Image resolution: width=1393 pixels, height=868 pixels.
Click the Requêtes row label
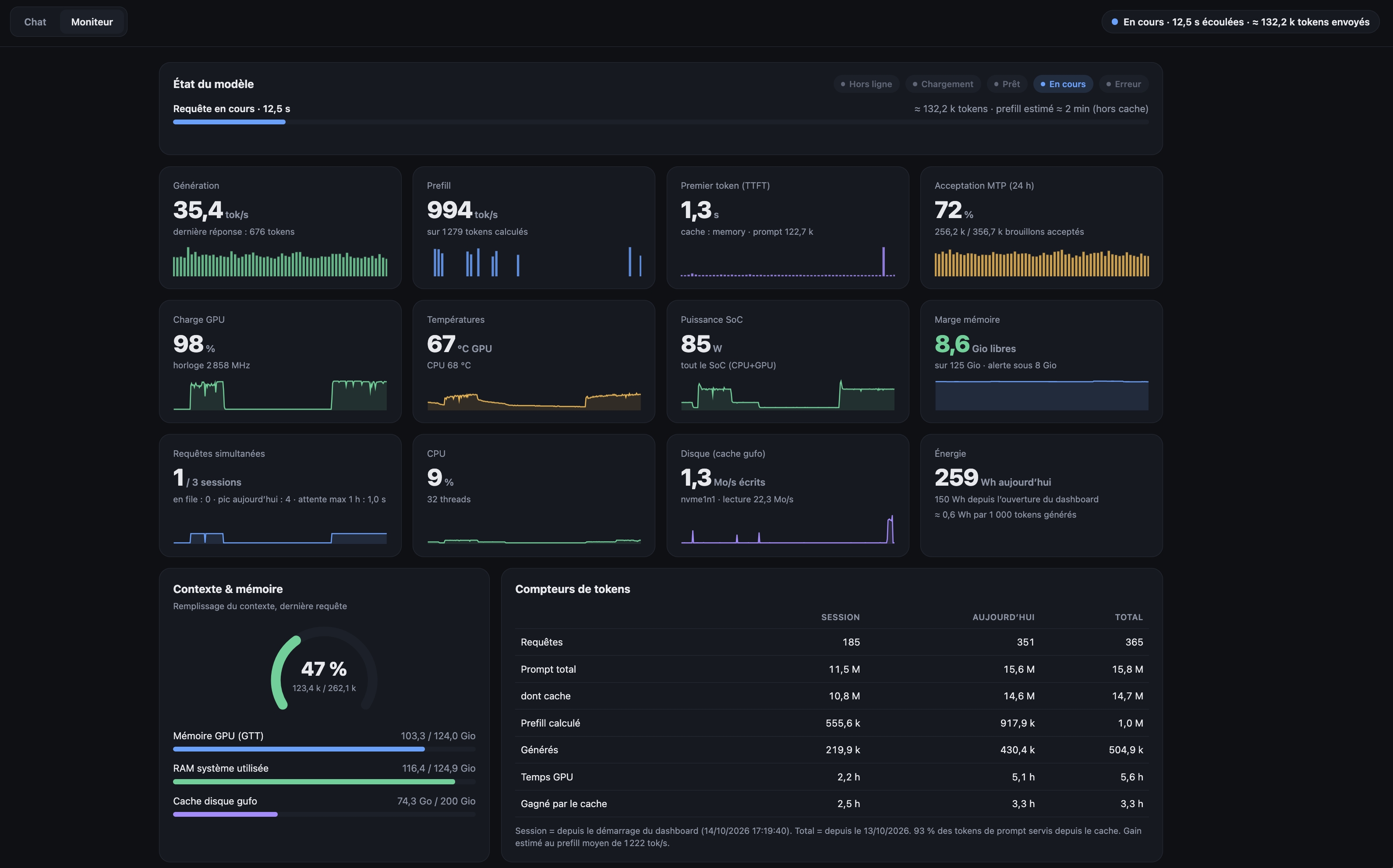pos(541,642)
